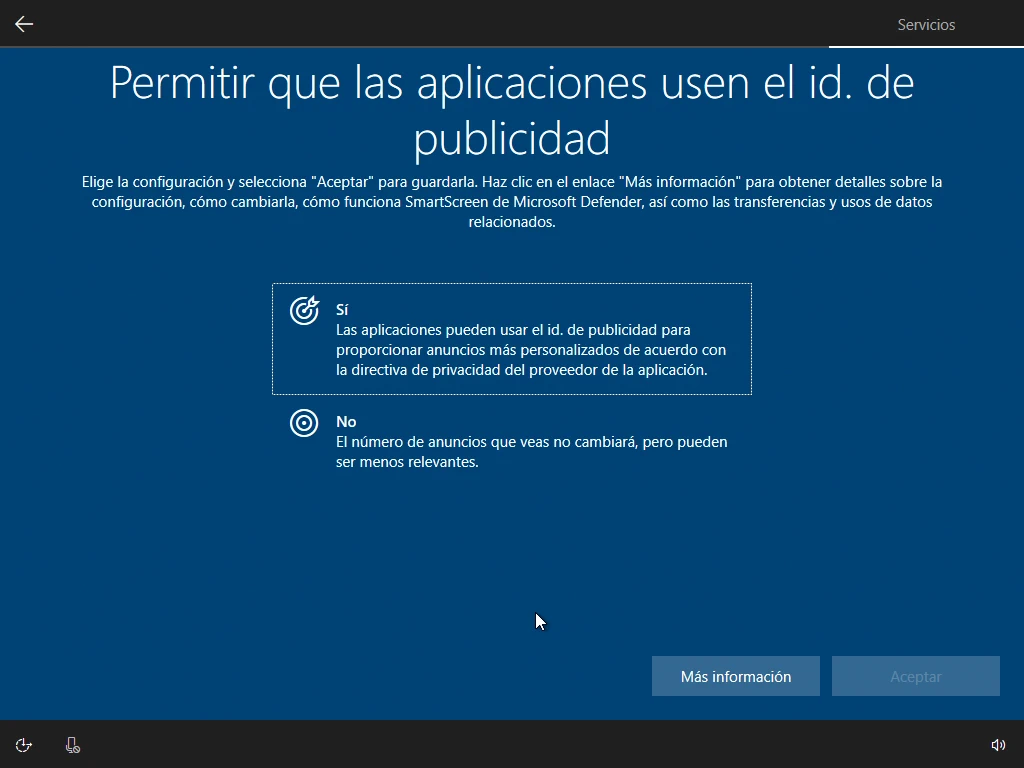
Task: Click text about less relevant ads
Action: coord(530,452)
